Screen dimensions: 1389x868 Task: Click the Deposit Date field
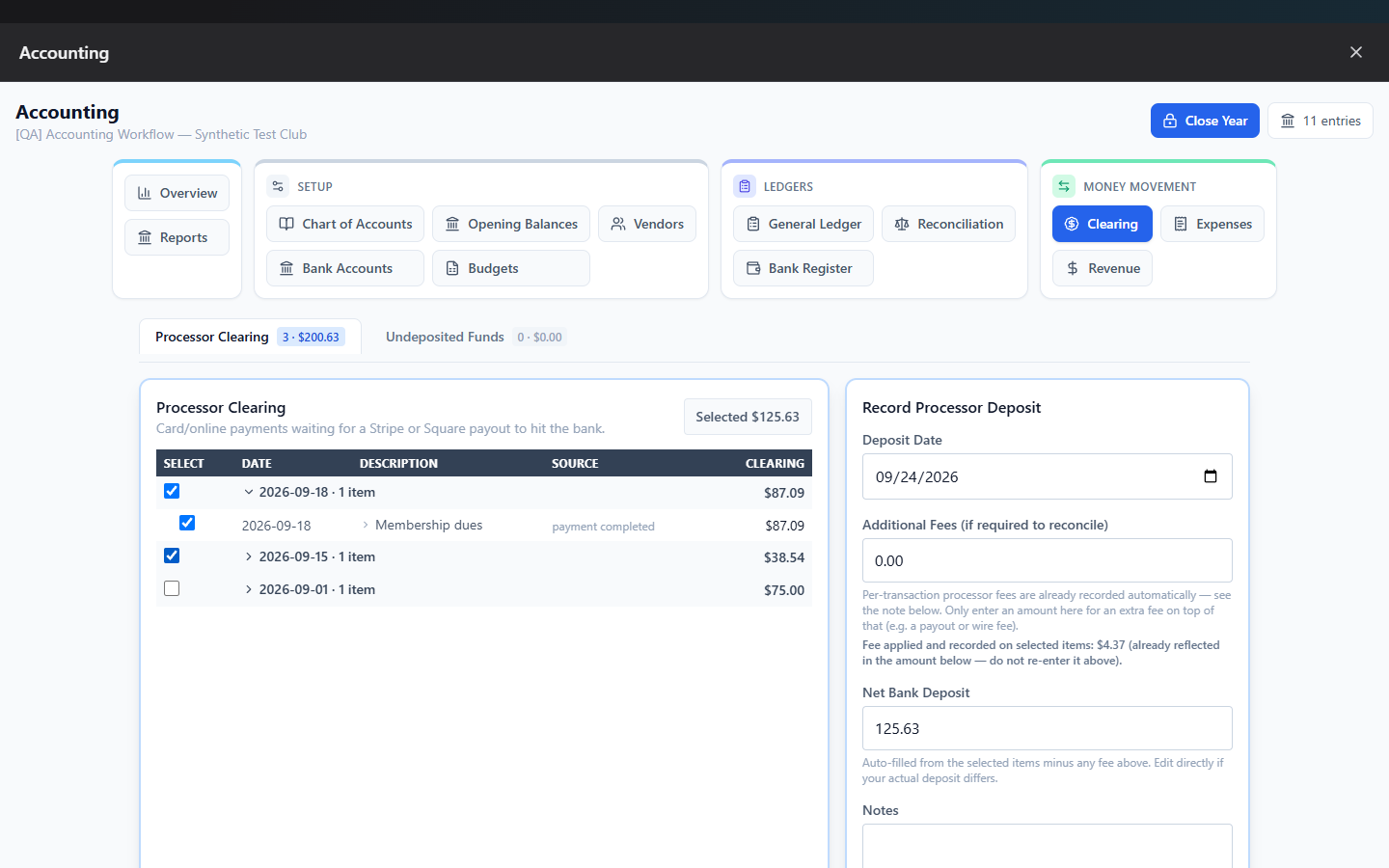(1048, 476)
